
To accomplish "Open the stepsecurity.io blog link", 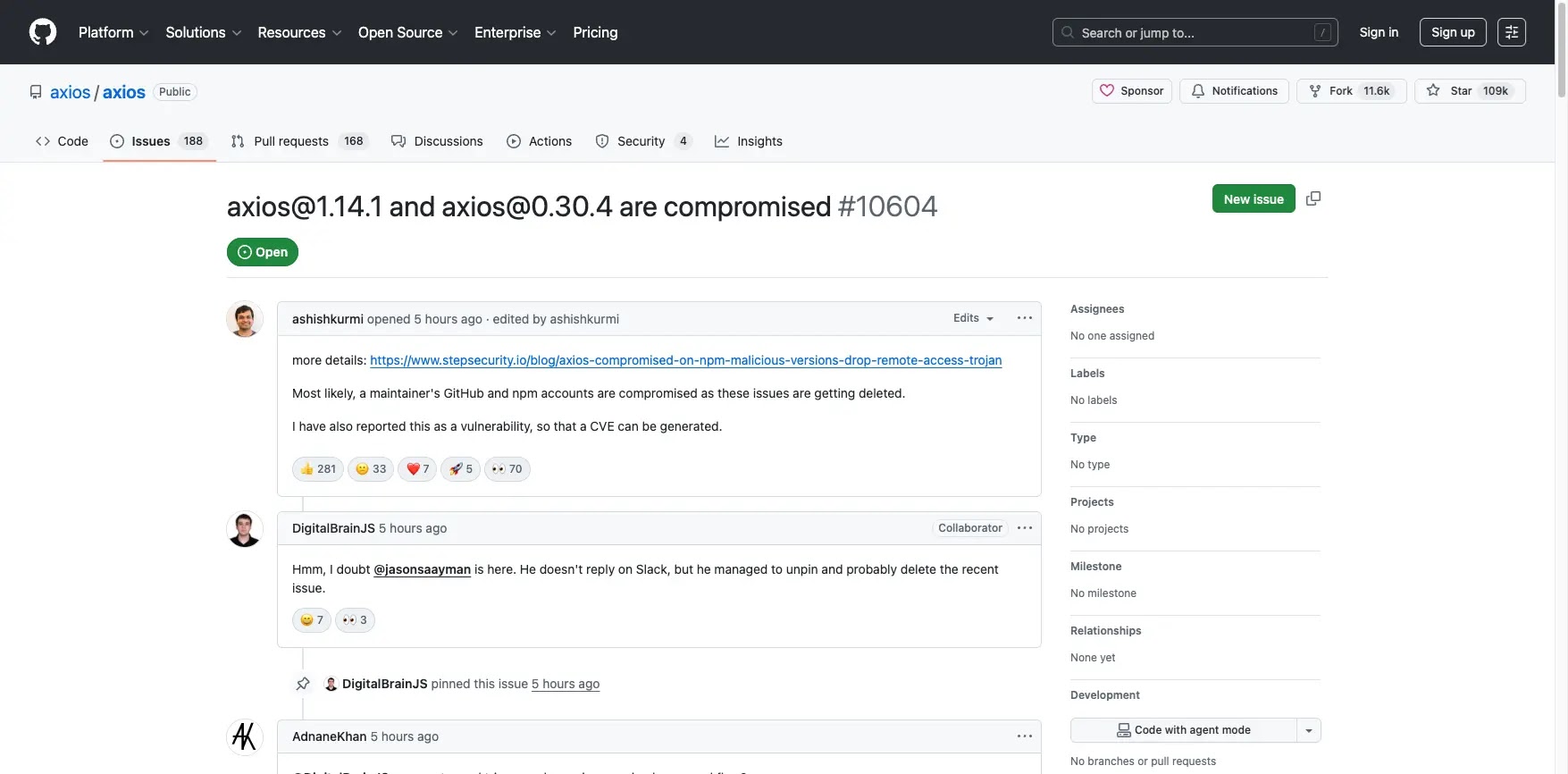I will pyautogui.click(x=685, y=360).
